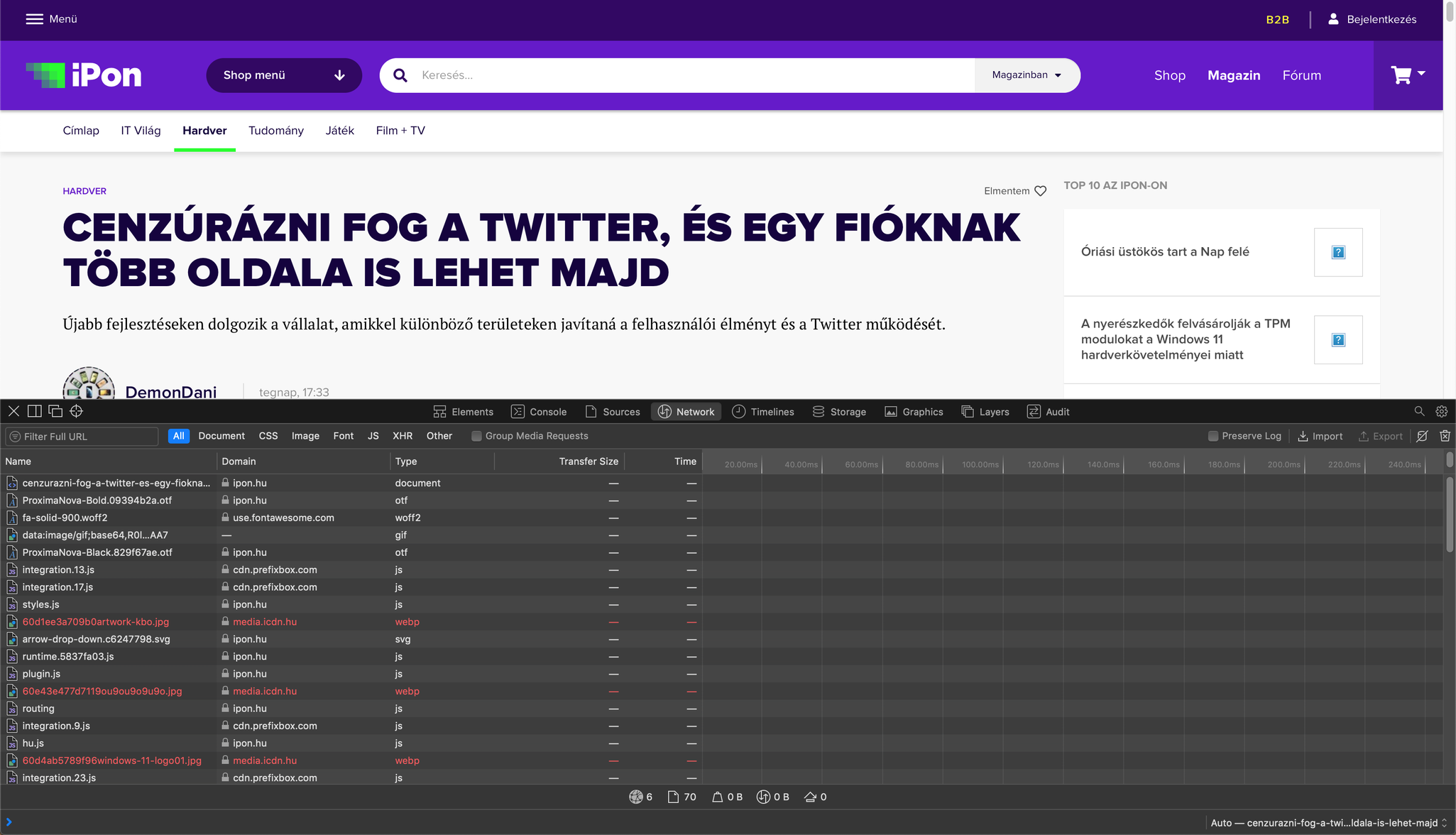Click the DemonDani author name

[x=171, y=391]
